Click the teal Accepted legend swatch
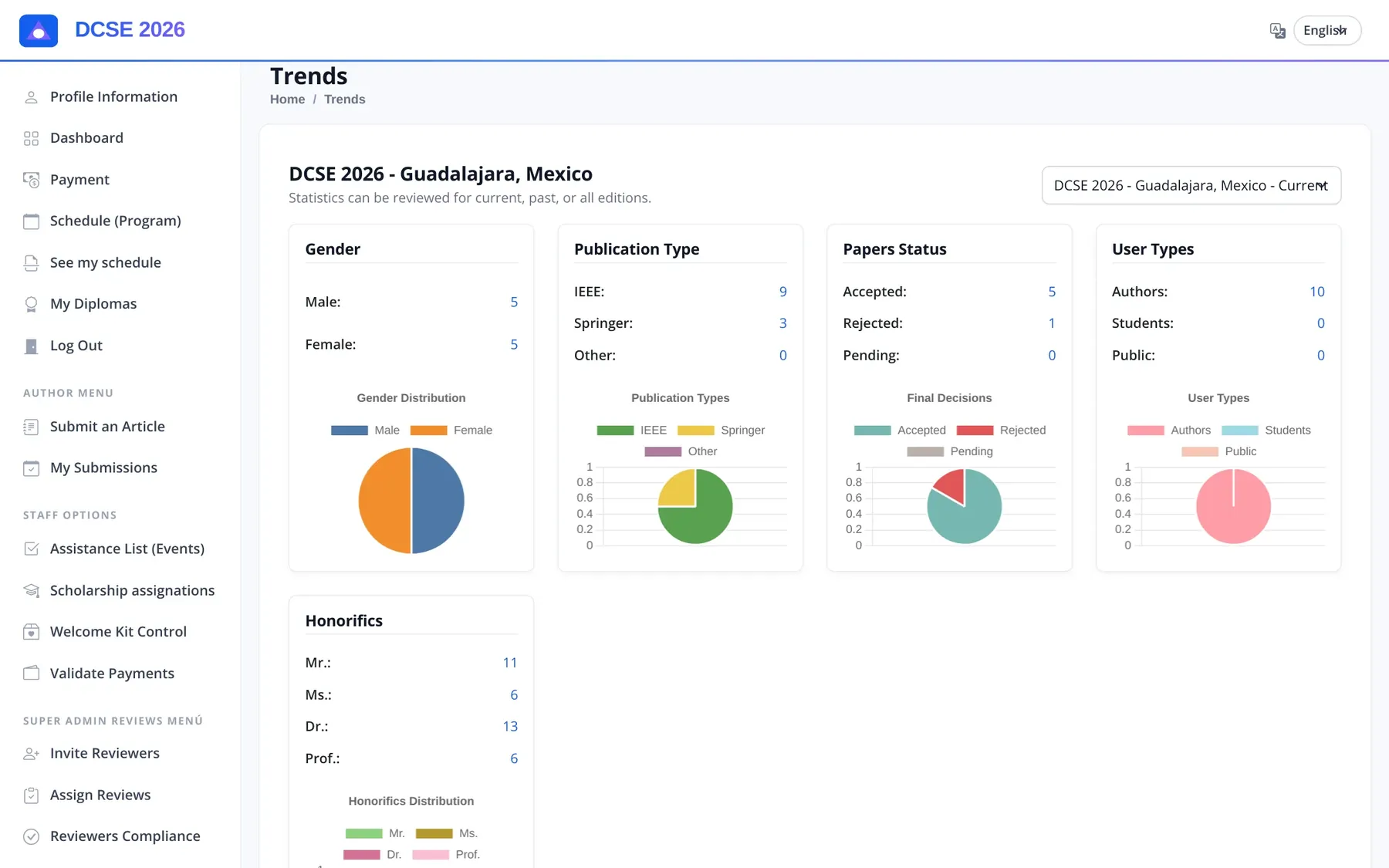 873,431
